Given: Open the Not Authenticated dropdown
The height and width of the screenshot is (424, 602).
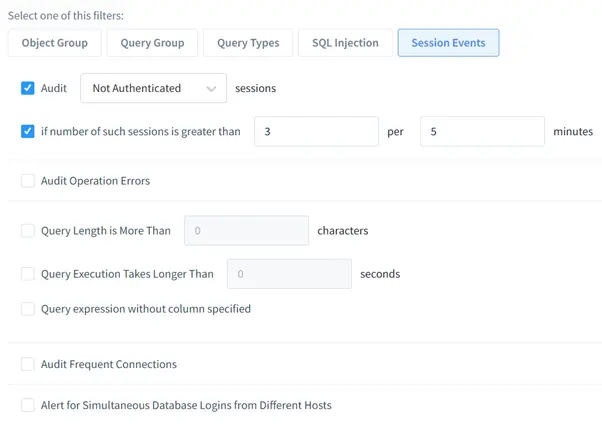Looking at the screenshot, I should click(153, 88).
